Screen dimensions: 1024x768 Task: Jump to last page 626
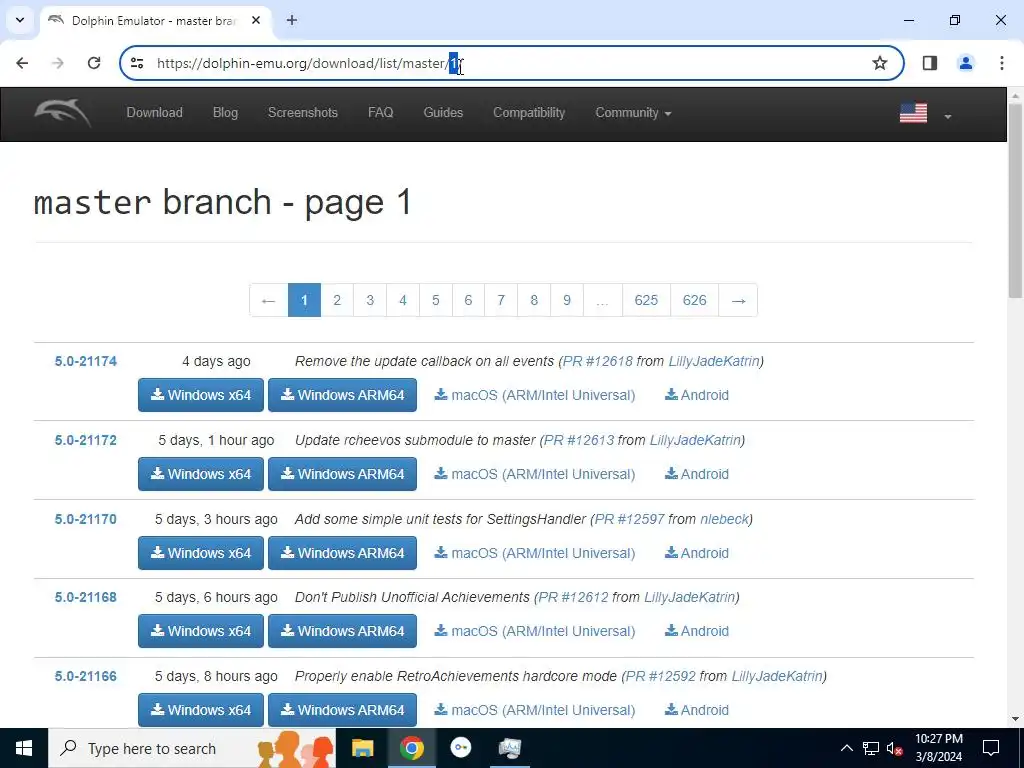694,300
